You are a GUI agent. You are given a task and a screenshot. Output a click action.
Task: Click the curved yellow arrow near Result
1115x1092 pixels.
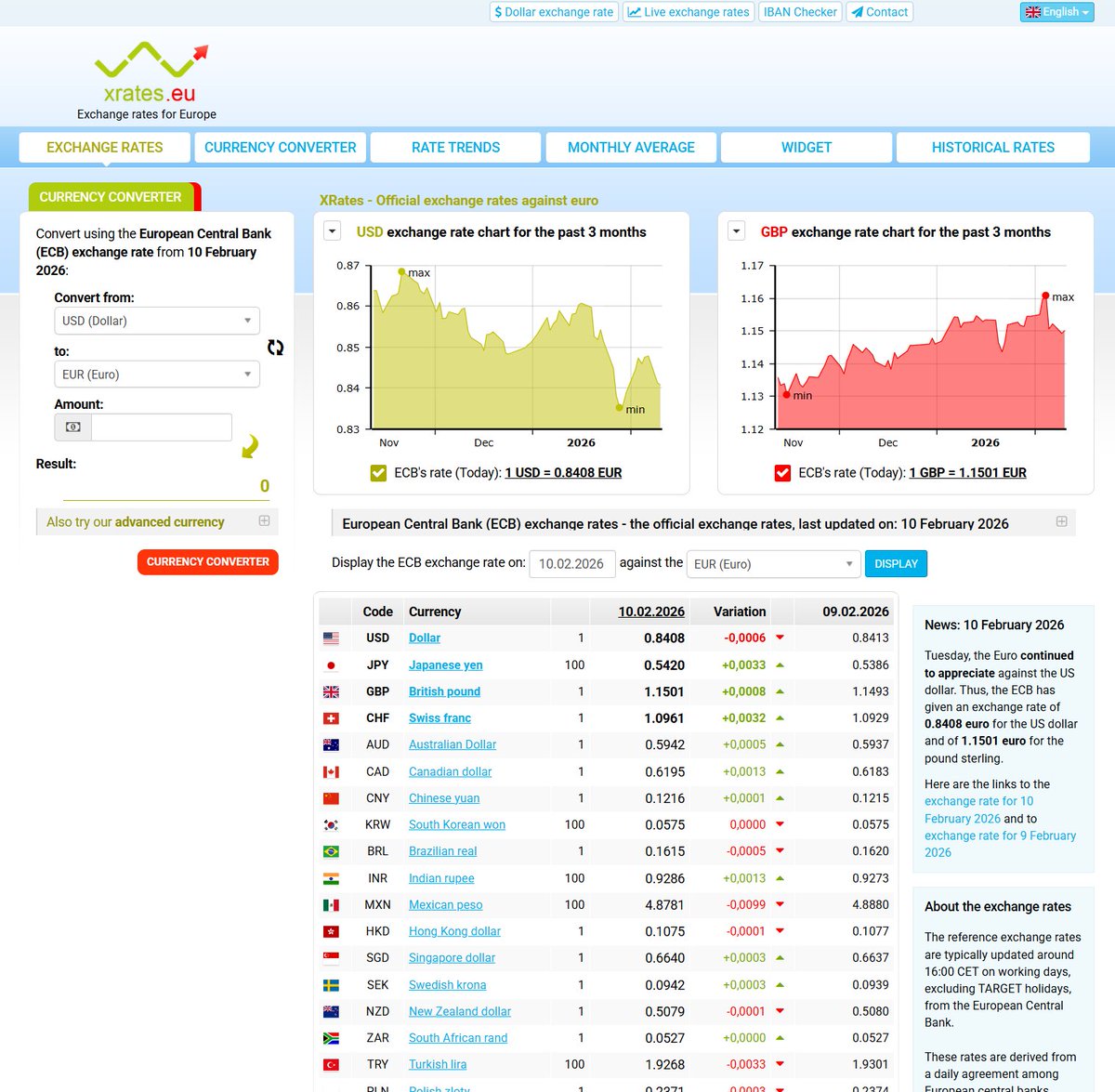(x=250, y=446)
